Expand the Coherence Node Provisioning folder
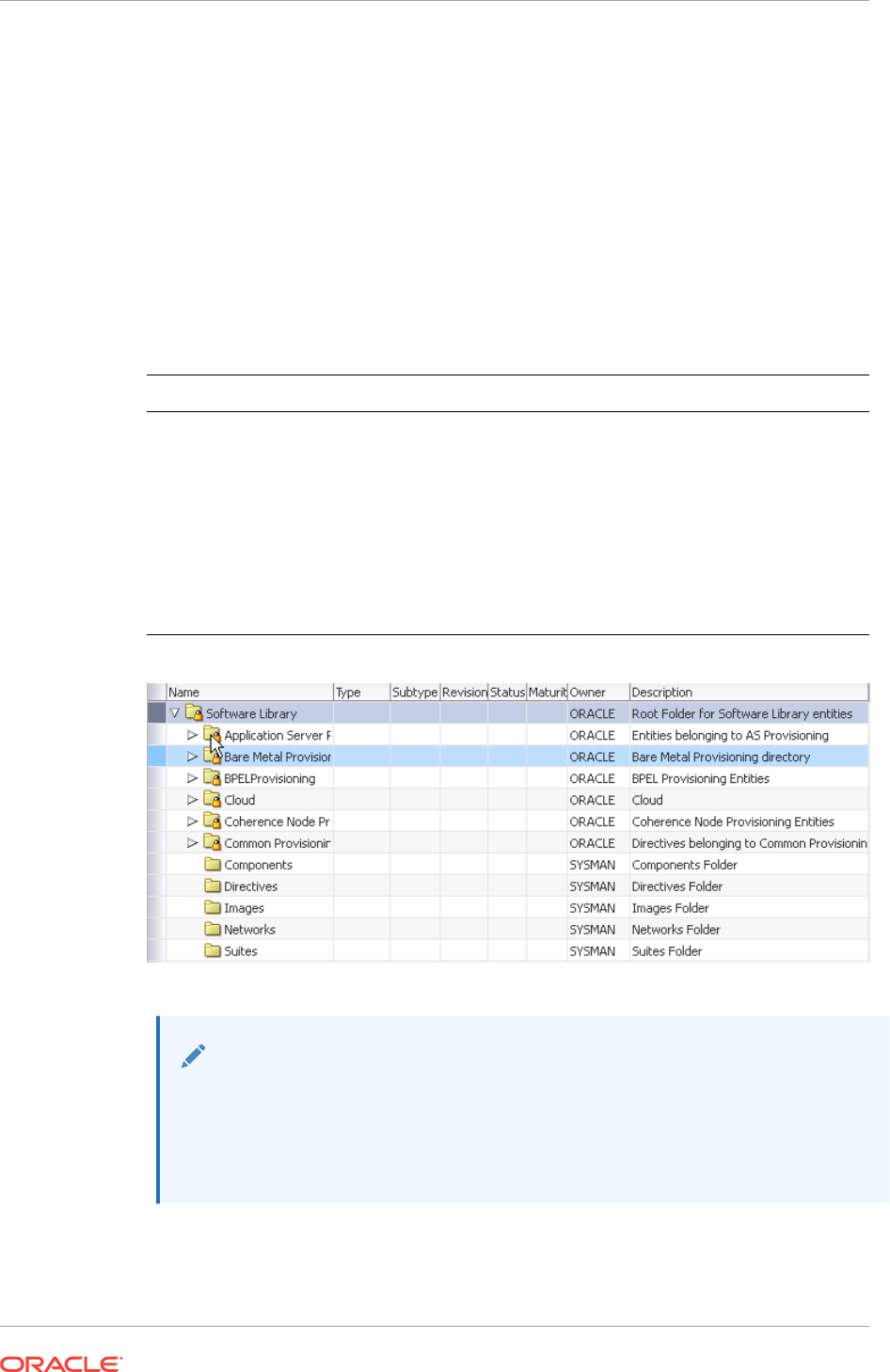Screen dimensions: 890x1372 pos(192,822)
